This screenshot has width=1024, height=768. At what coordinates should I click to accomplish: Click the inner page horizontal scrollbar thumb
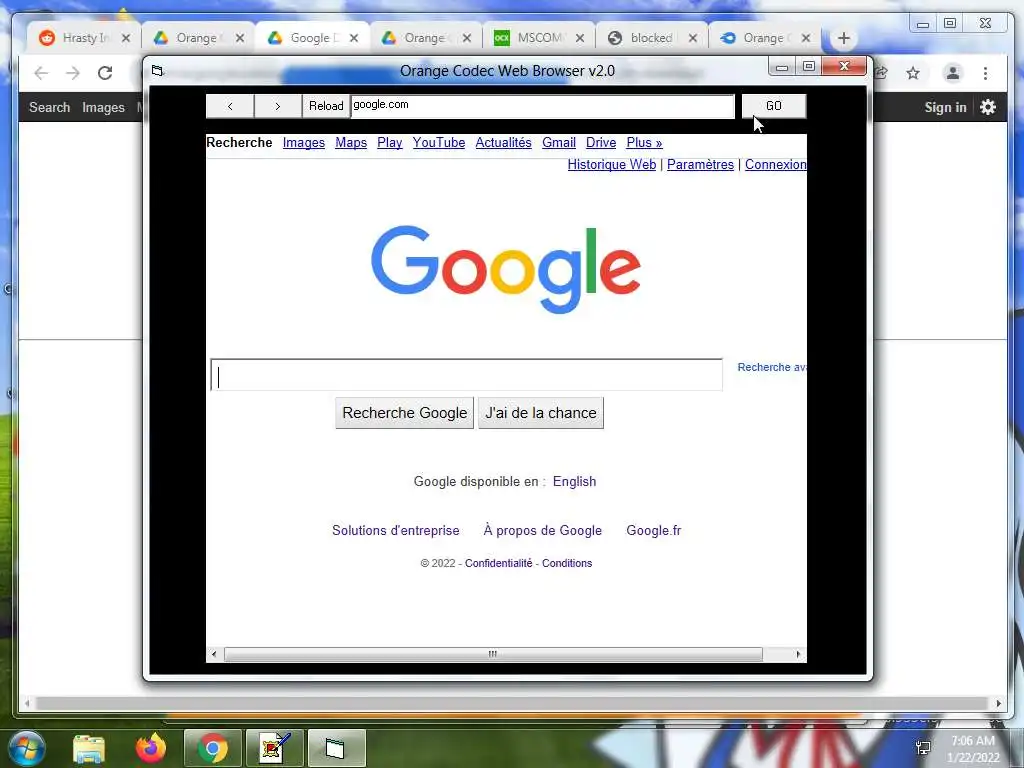[493, 654]
